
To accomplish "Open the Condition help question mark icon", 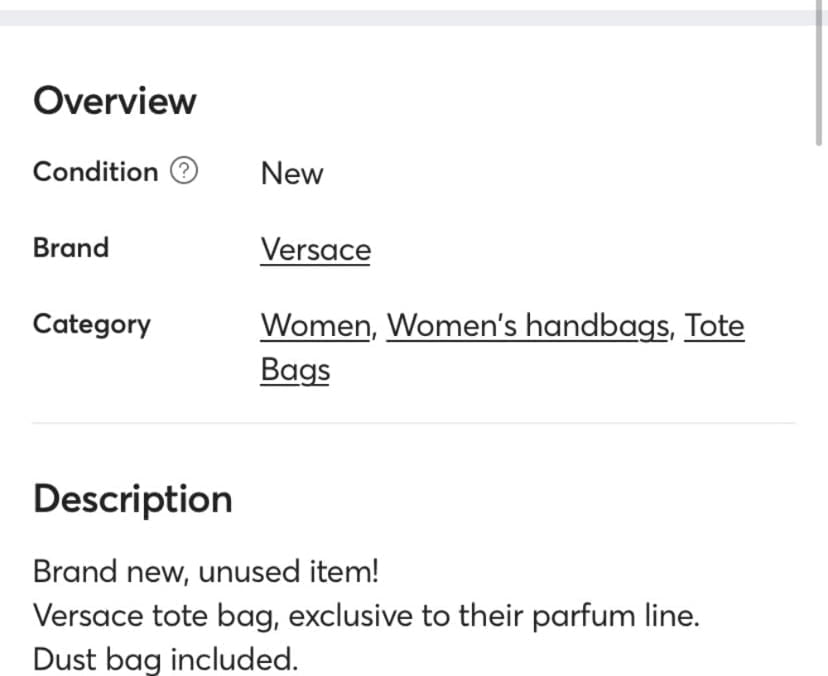I will click(x=184, y=171).
